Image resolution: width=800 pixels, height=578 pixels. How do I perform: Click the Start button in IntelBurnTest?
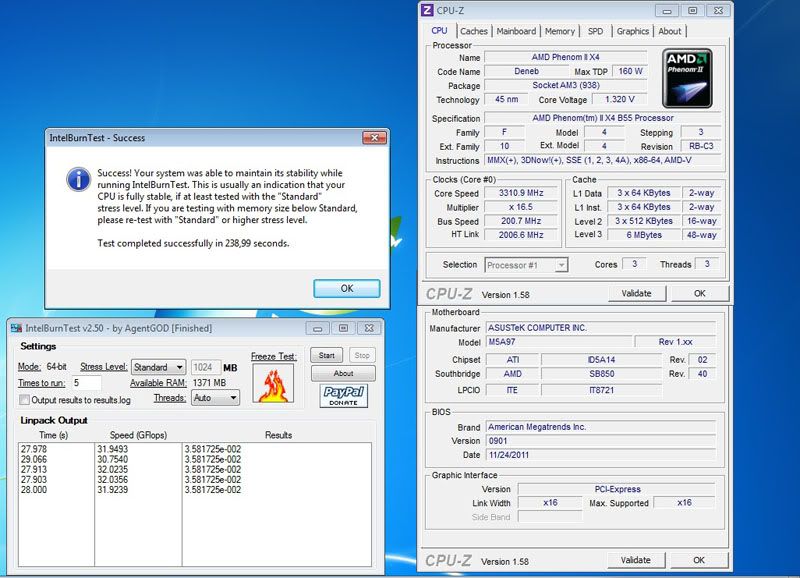(327, 356)
